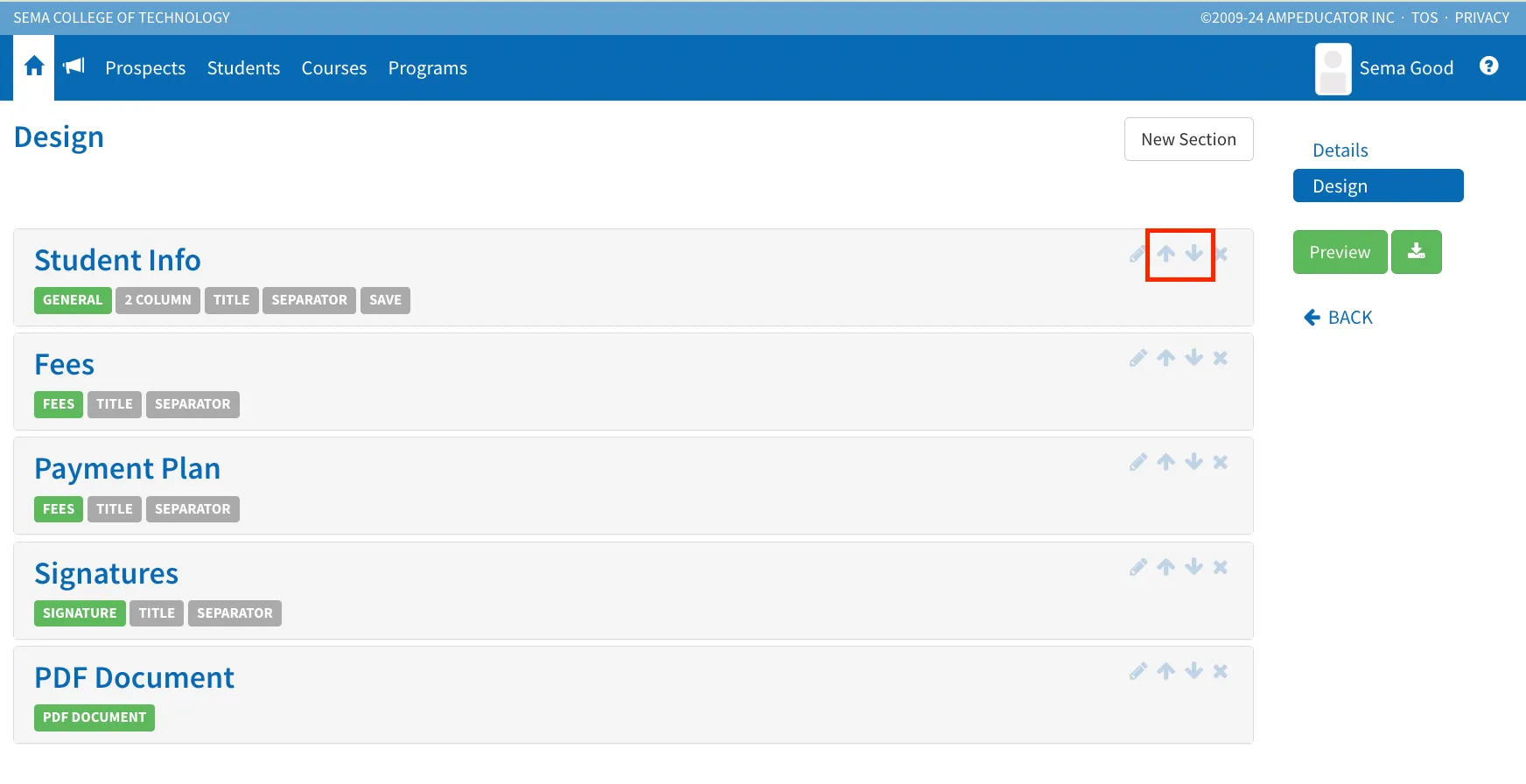Viewport: 1526px width, 784px height.
Task: Move the Fees section down
Action: [x=1193, y=358]
